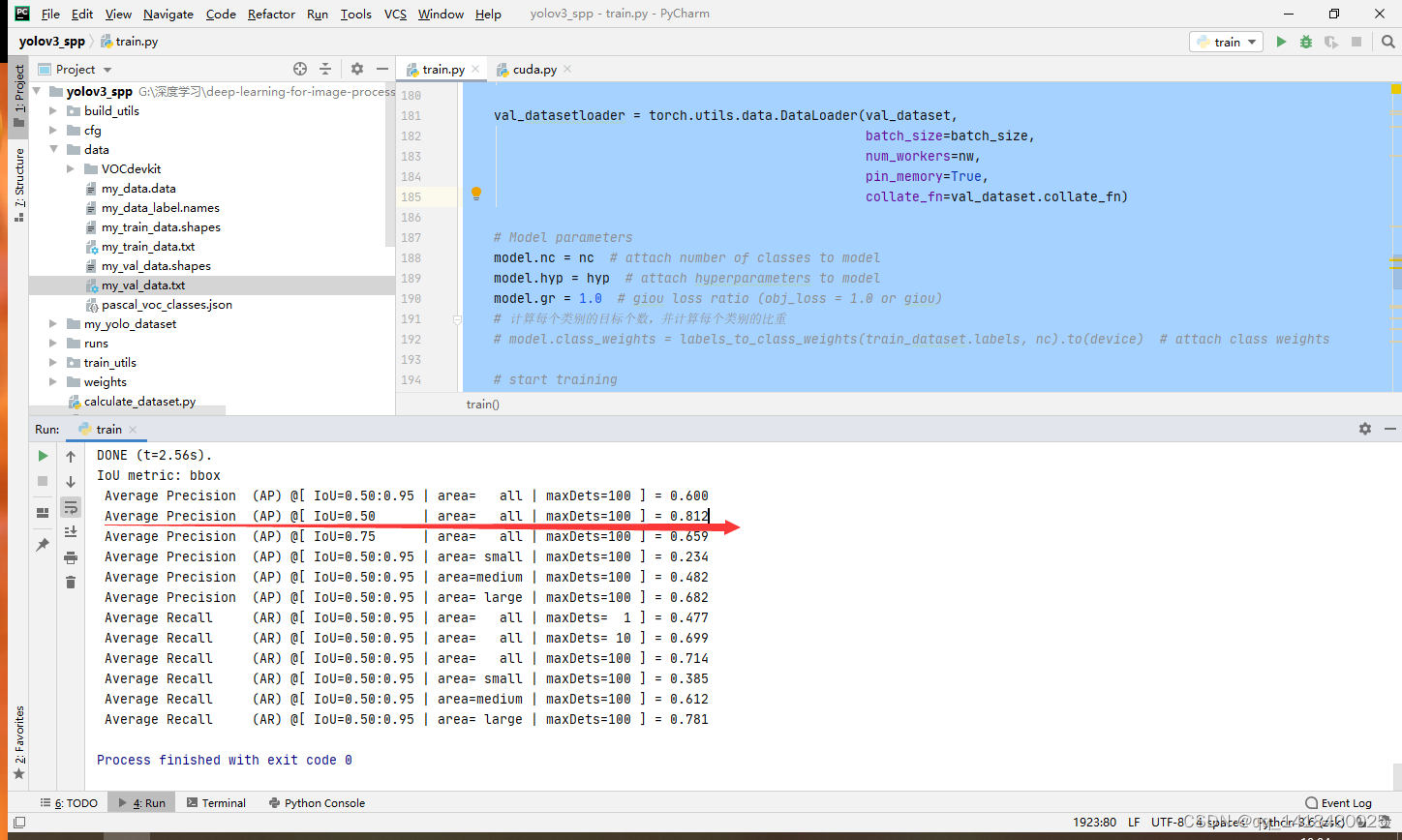Image resolution: width=1402 pixels, height=840 pixels.
Task: Toggle the 1: Project side tab
Action: [x=18, y=96]
